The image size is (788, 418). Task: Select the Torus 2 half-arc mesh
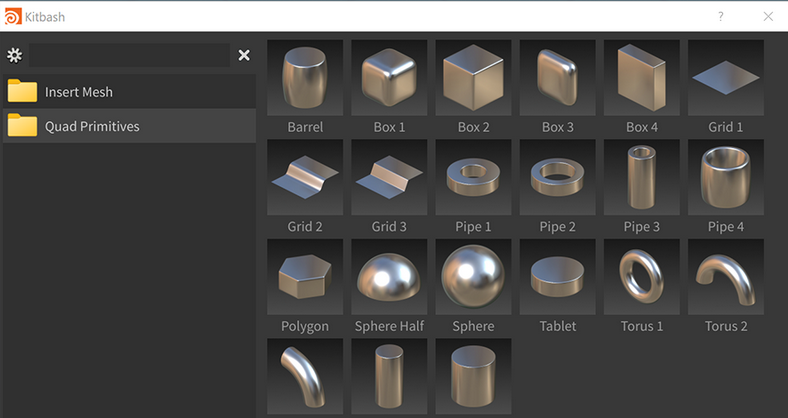[725, 276]
